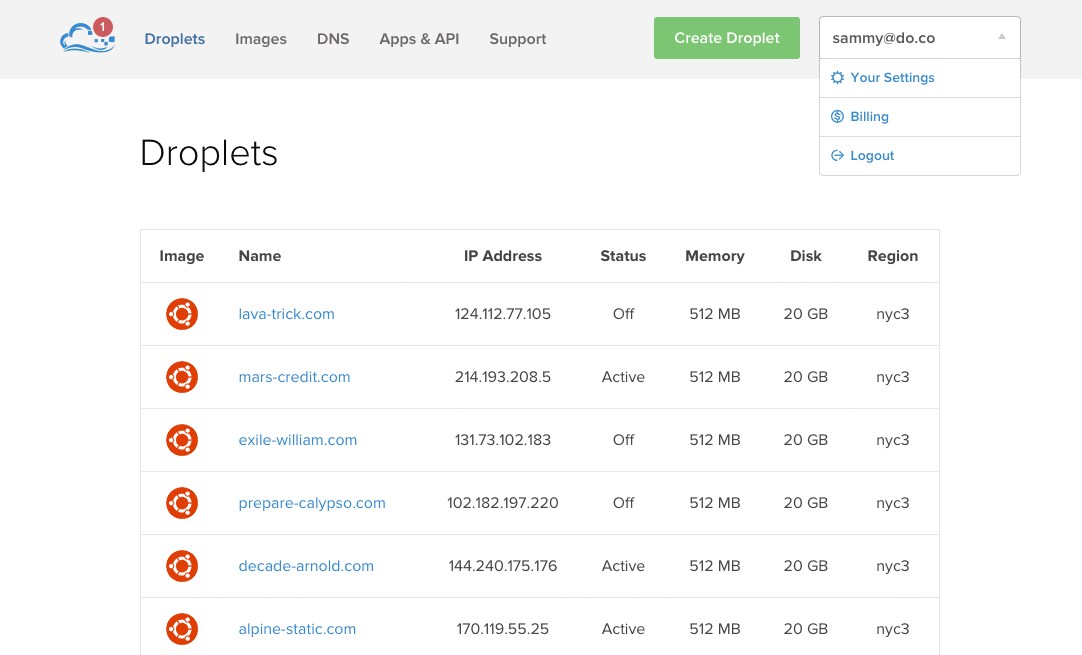Select IP address 124.112.77.105
Viewport: 1082px width, 655px height.
tap(502, 314)
